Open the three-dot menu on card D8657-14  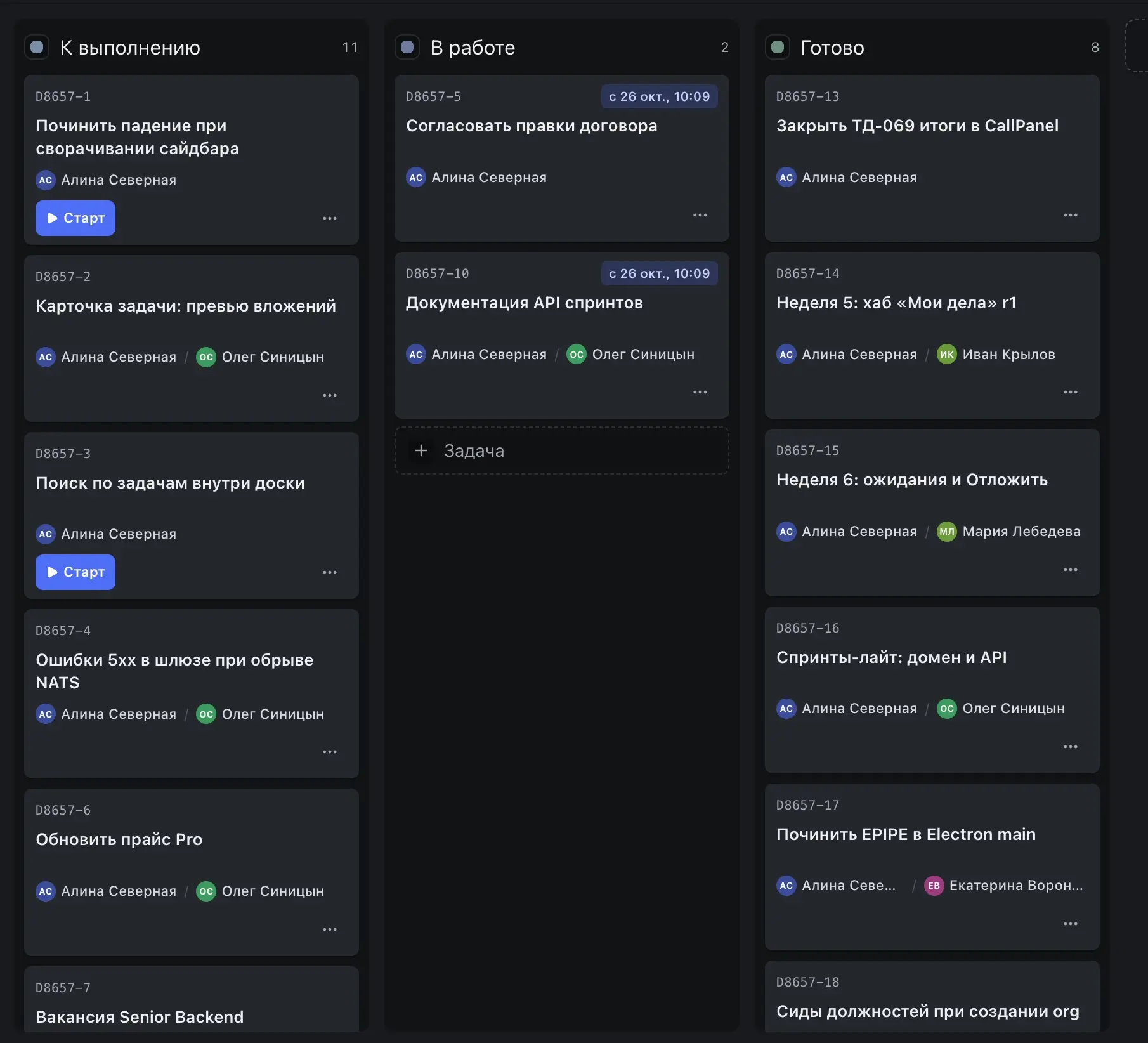(x=1071, y=392)
